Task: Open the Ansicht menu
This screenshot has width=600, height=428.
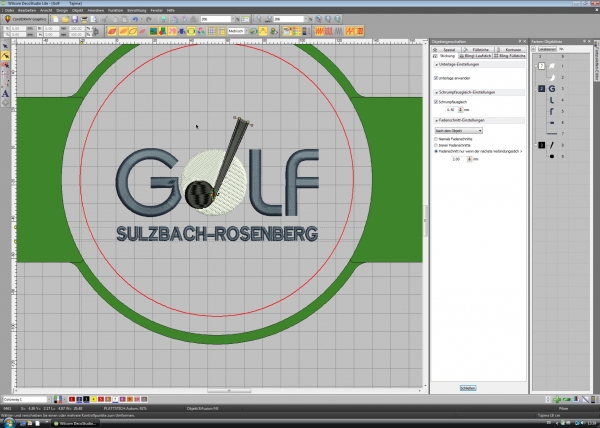Action: (x=46, y=10)
